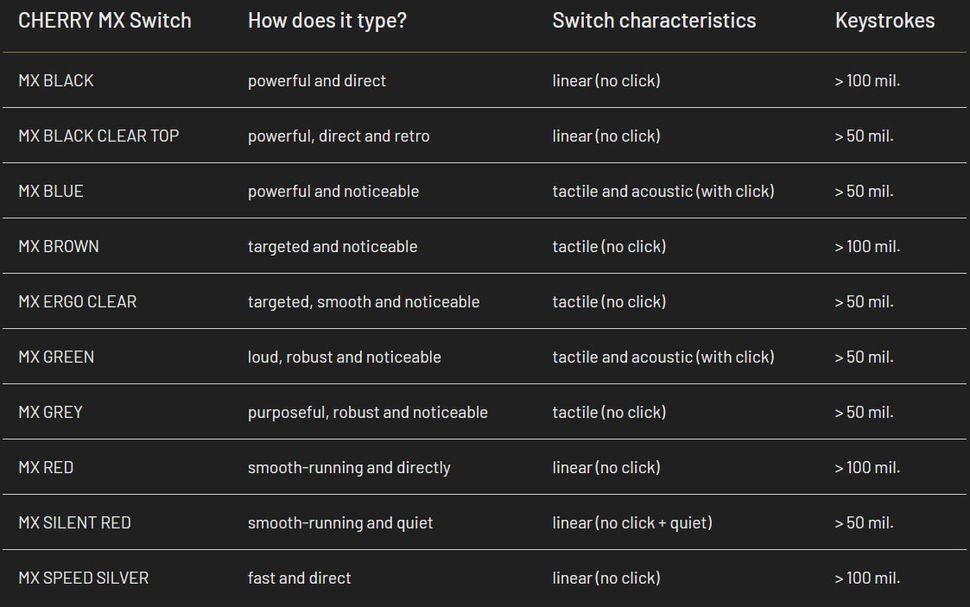Click 'targeted, smooth and noticeable' description
The height and width of the screenshot is (607, 970).
coord(364,302)
